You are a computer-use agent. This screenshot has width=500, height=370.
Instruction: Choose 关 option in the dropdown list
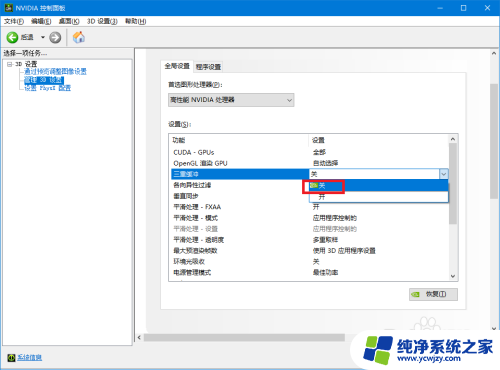tap(378, 186)
